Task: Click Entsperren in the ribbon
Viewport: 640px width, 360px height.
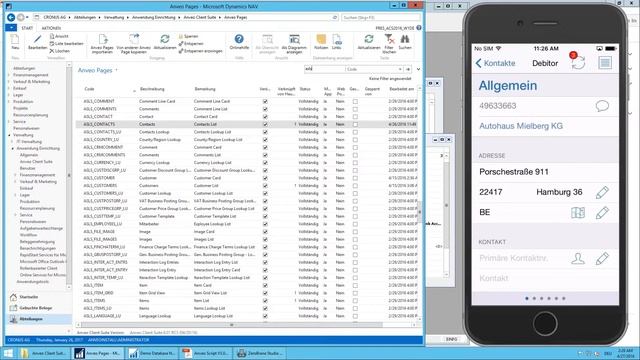Action: click(x=191, y=44)
